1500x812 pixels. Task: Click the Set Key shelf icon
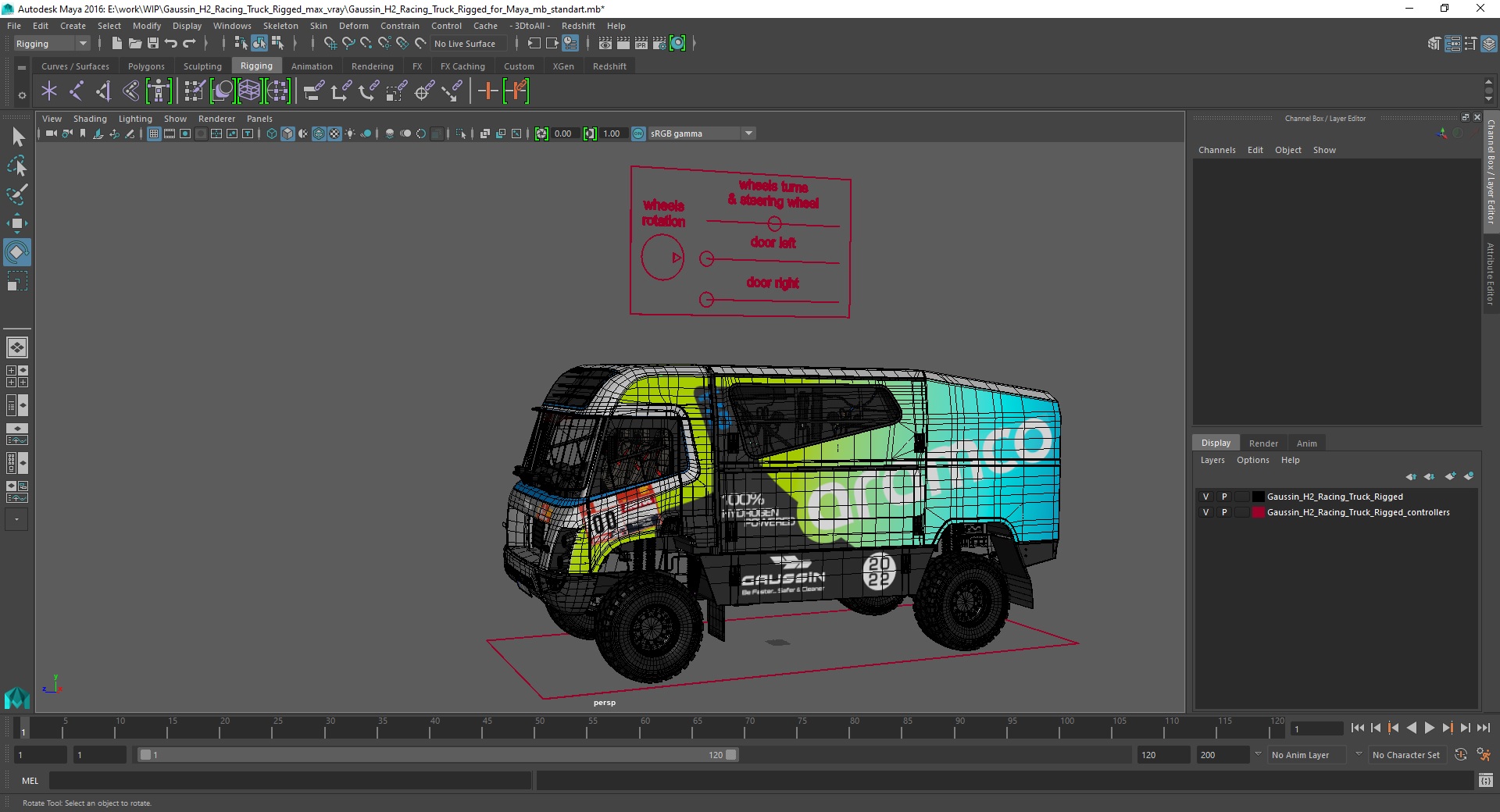click(x=488, y=91)
